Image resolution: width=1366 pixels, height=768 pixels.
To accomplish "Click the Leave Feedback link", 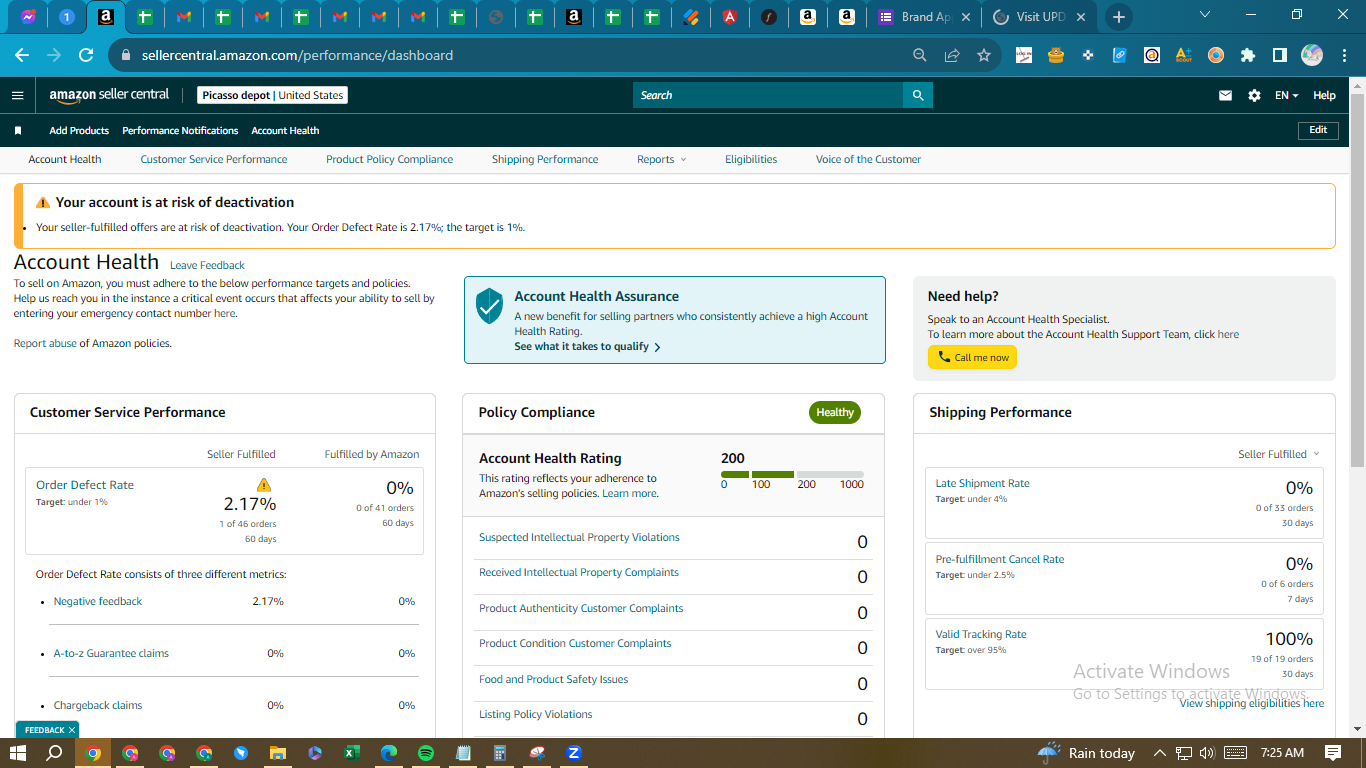I will pos(207,265).
